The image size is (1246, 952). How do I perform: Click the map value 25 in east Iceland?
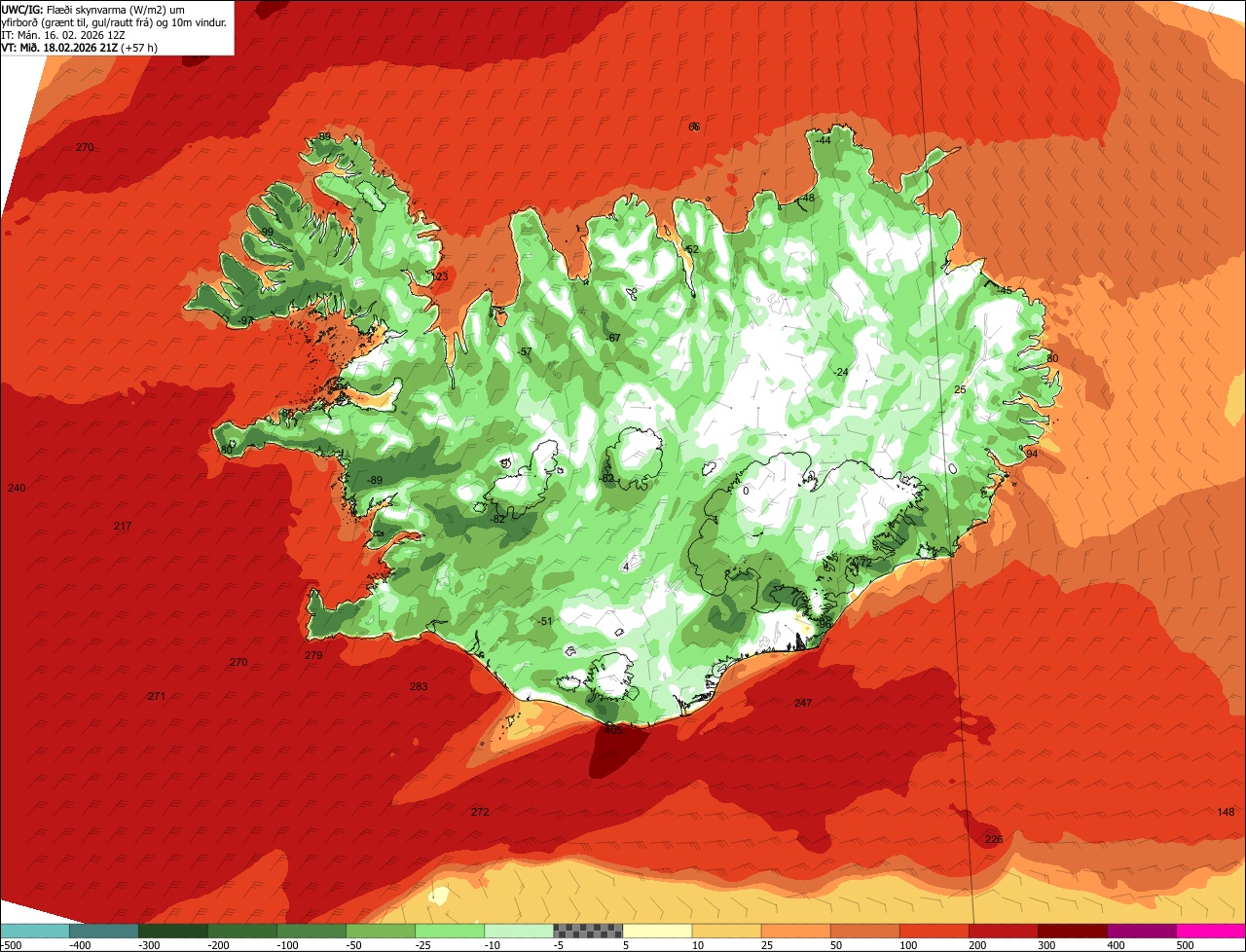[959, 389]
